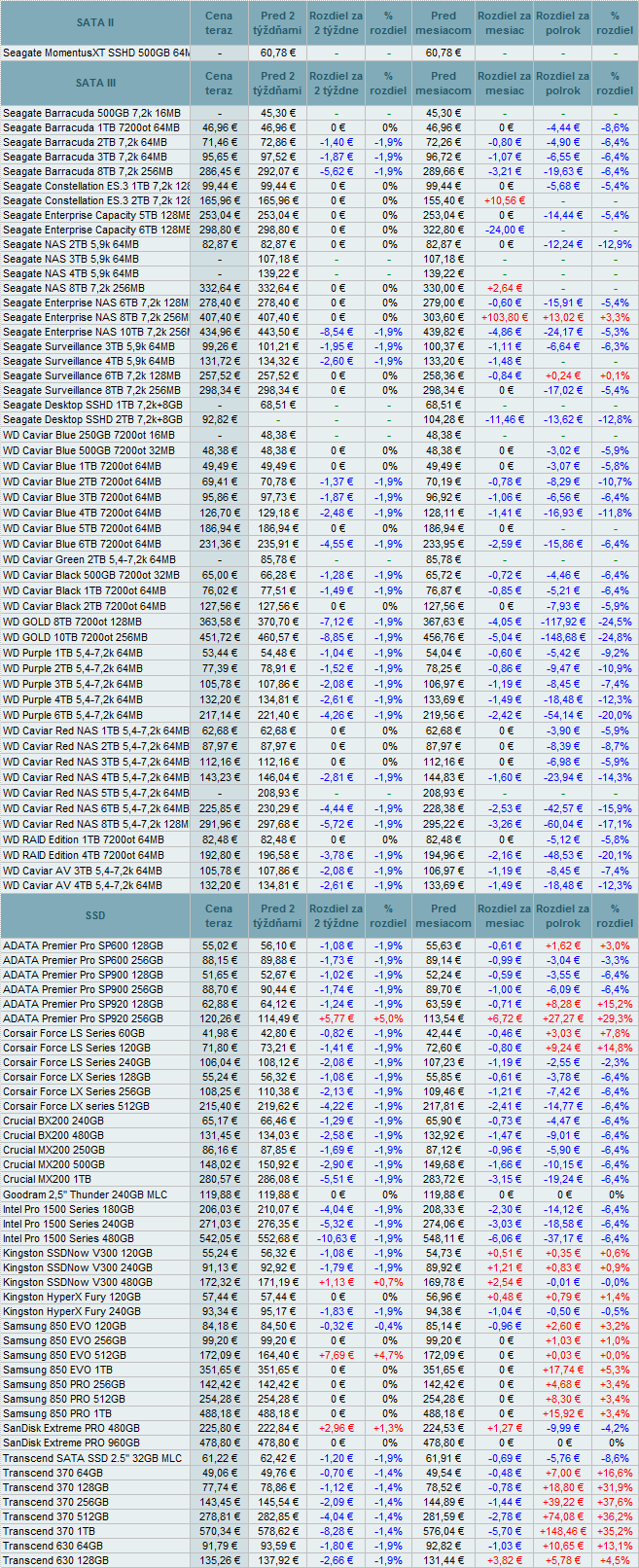Click the 231,36 € current price cell
Screen dimensions: 639x1568
pyautogui.click(x=220, y=544)
